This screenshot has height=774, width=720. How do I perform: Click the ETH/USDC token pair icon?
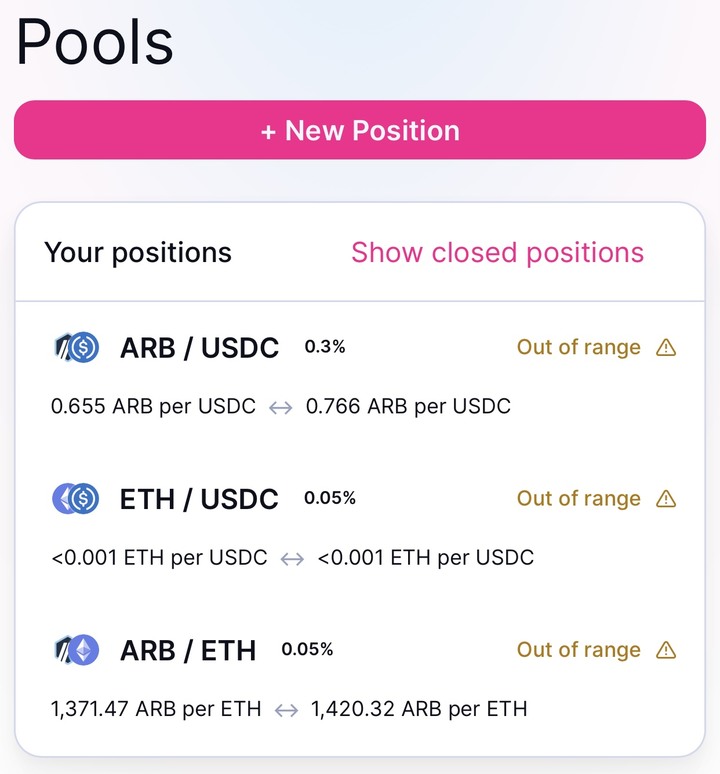[75, 498]
